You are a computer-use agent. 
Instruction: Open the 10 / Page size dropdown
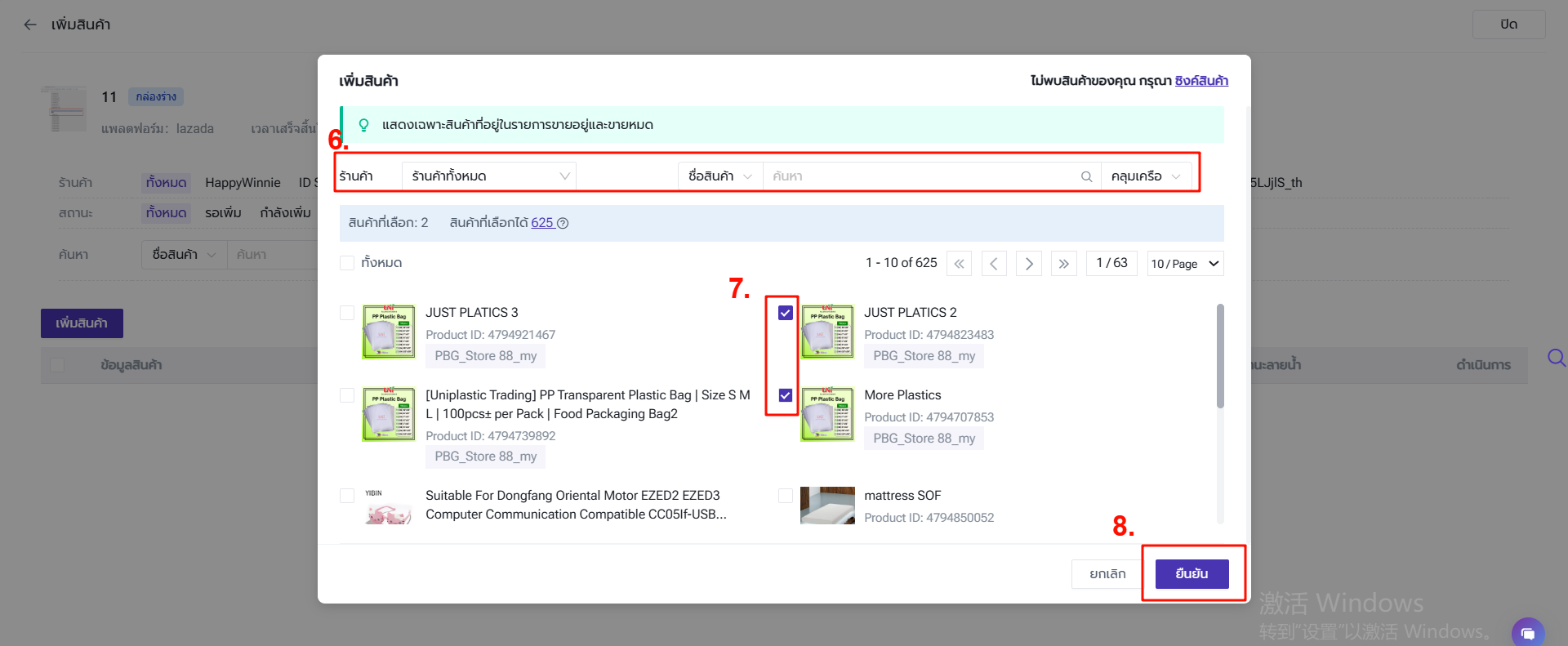(1185, 264)
